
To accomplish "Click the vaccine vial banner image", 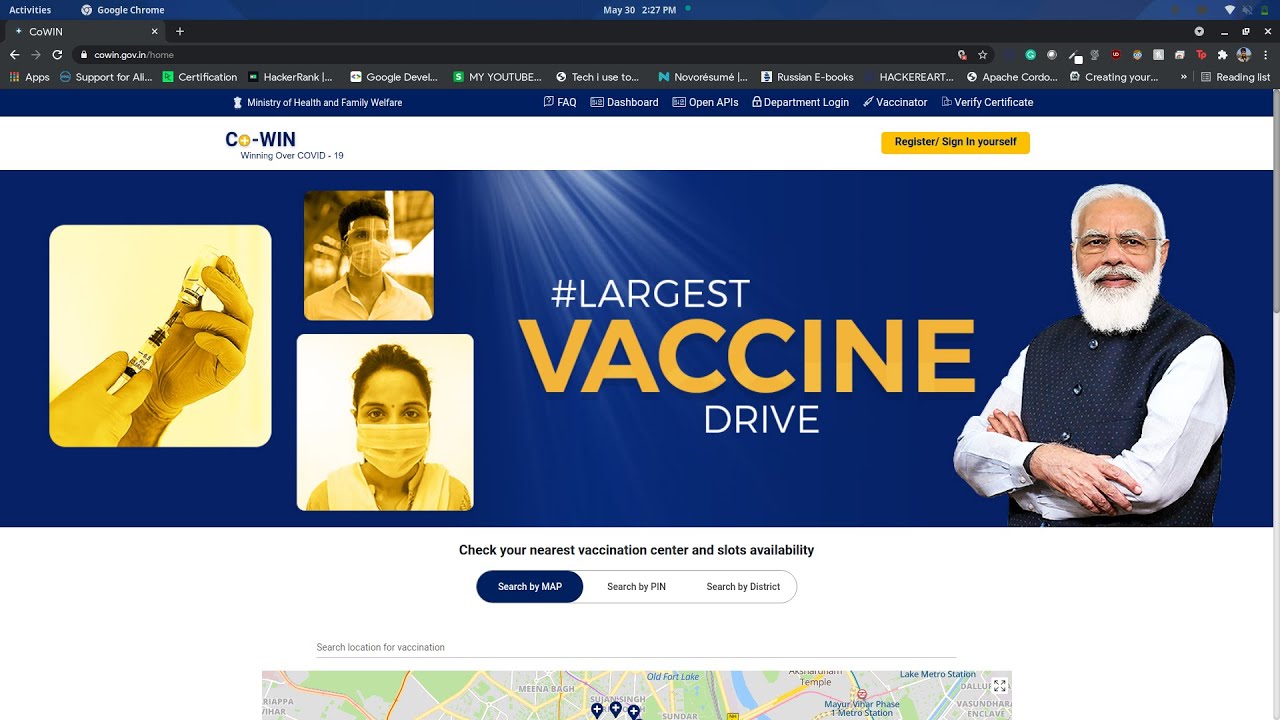I will point(160,336).
